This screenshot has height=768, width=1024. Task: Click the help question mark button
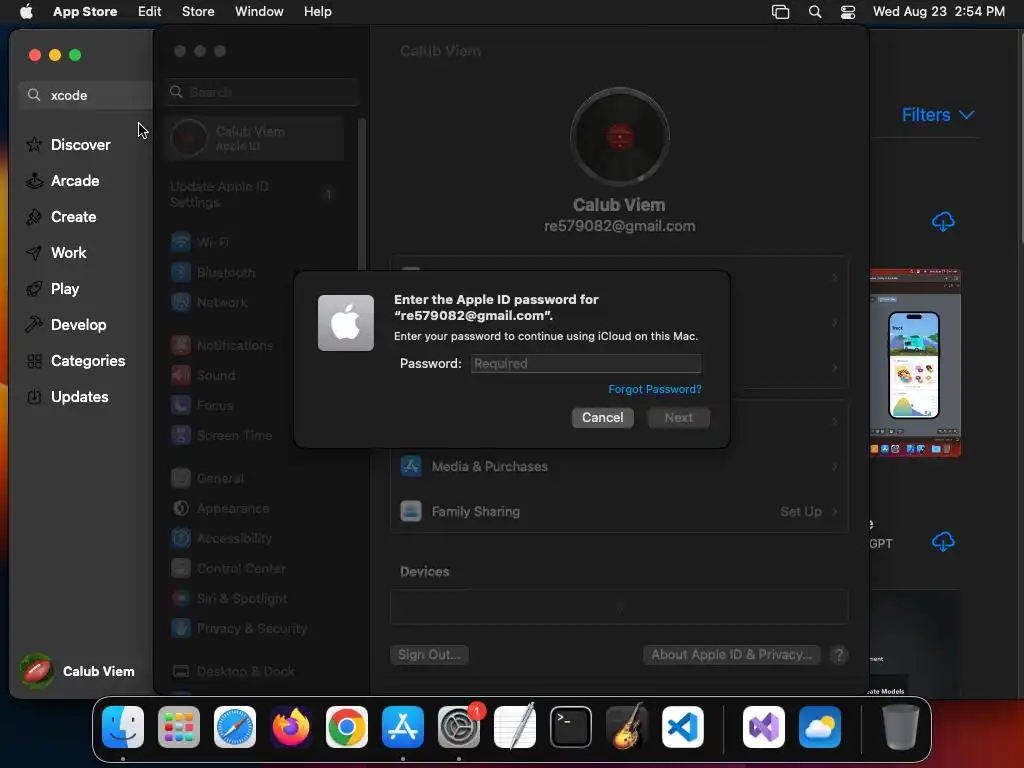(839, 654)
